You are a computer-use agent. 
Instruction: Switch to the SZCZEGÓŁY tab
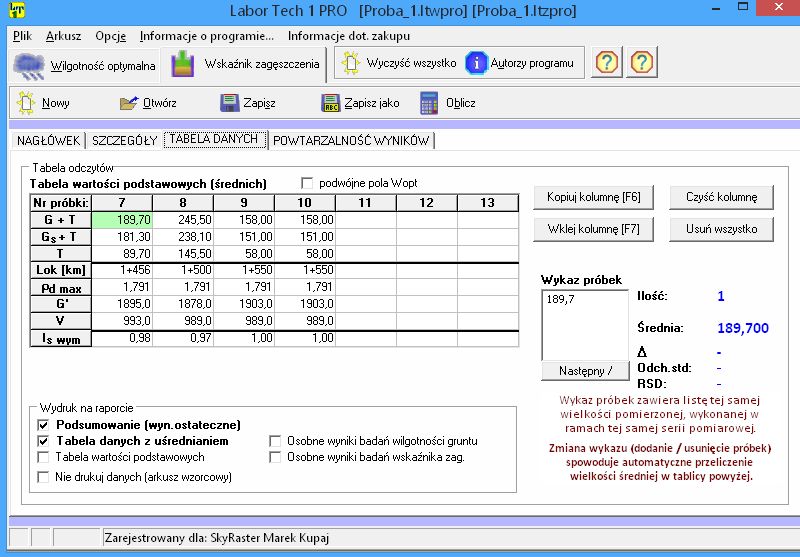125,141
